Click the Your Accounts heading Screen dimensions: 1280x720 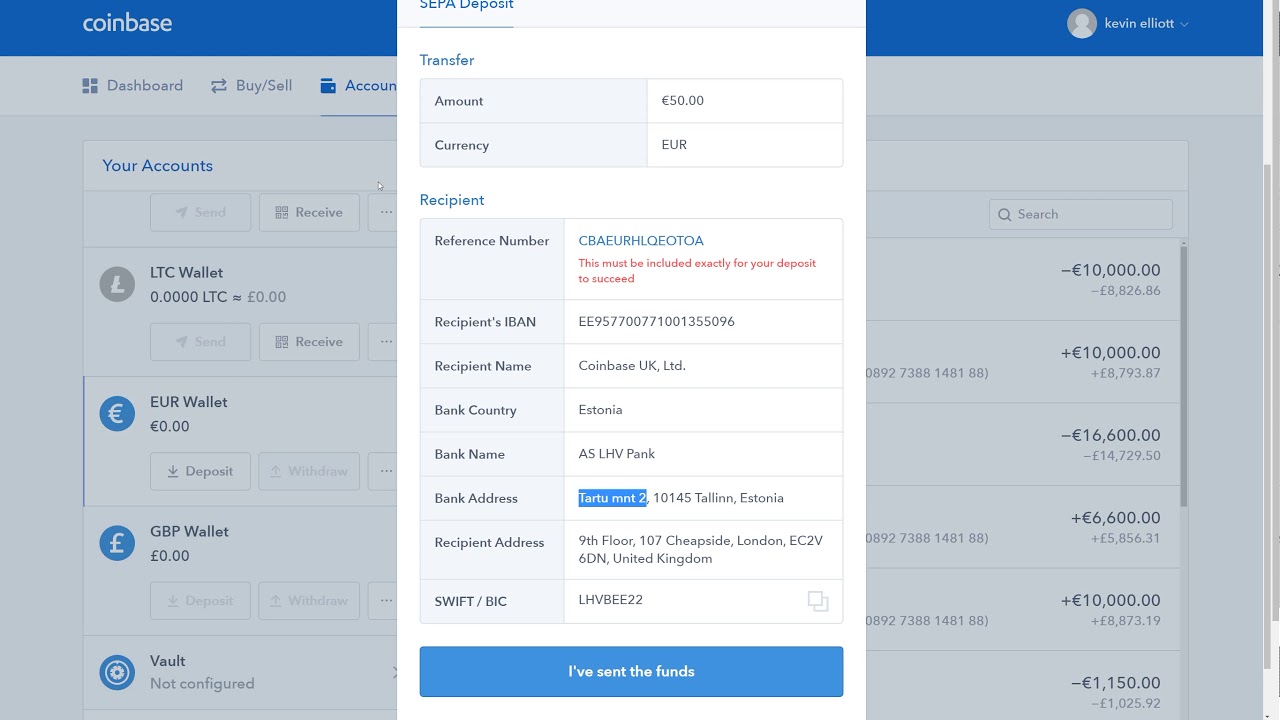157,166
